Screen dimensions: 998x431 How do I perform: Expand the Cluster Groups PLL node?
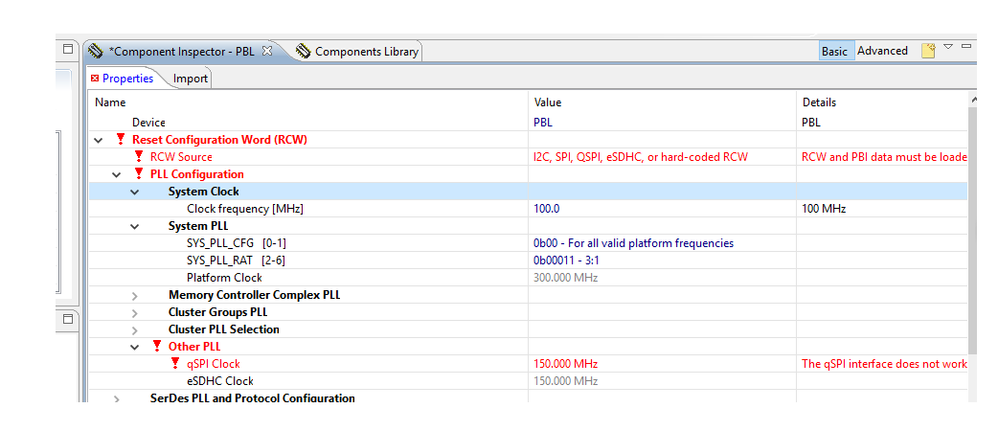134,313
